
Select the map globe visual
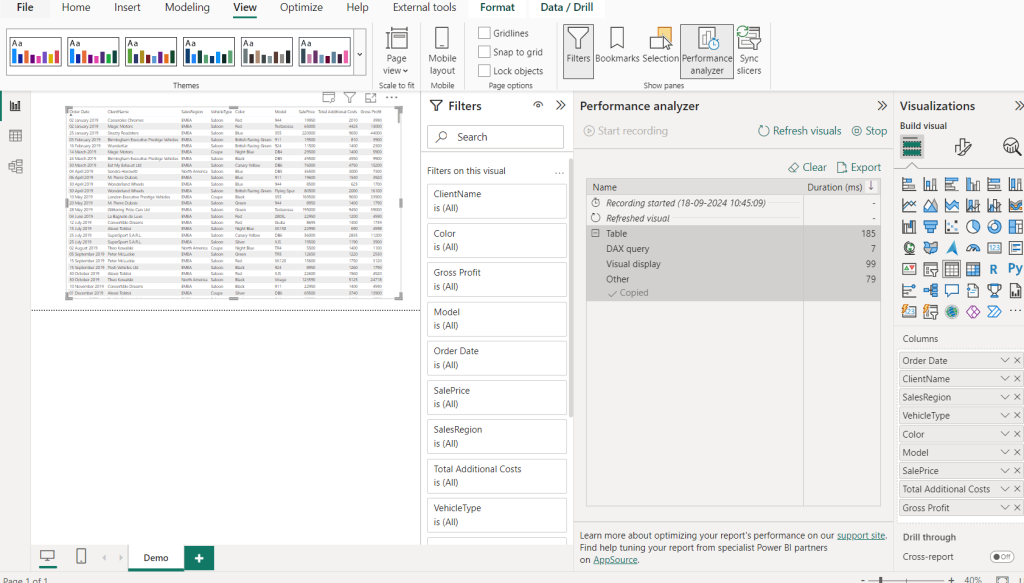coord(908,248)
